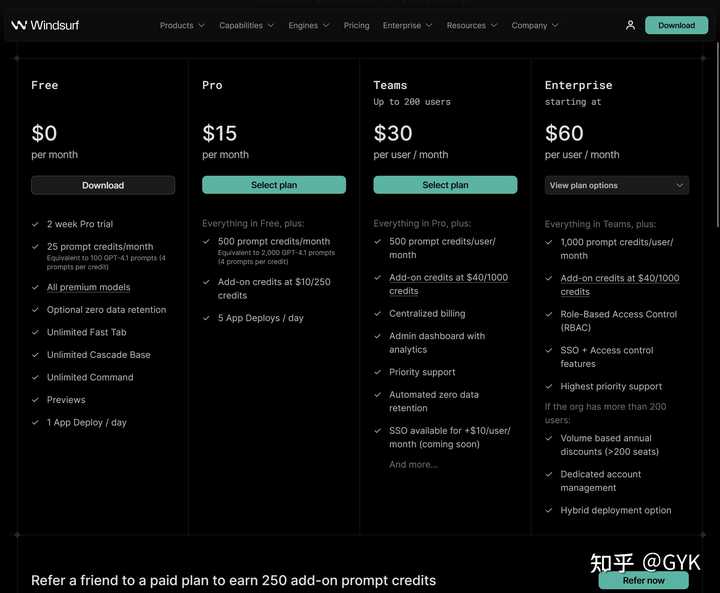720x593 pixels.
Task: Click the checkmark next to Unlimited Fast Tab
Action: click(35, 332)
